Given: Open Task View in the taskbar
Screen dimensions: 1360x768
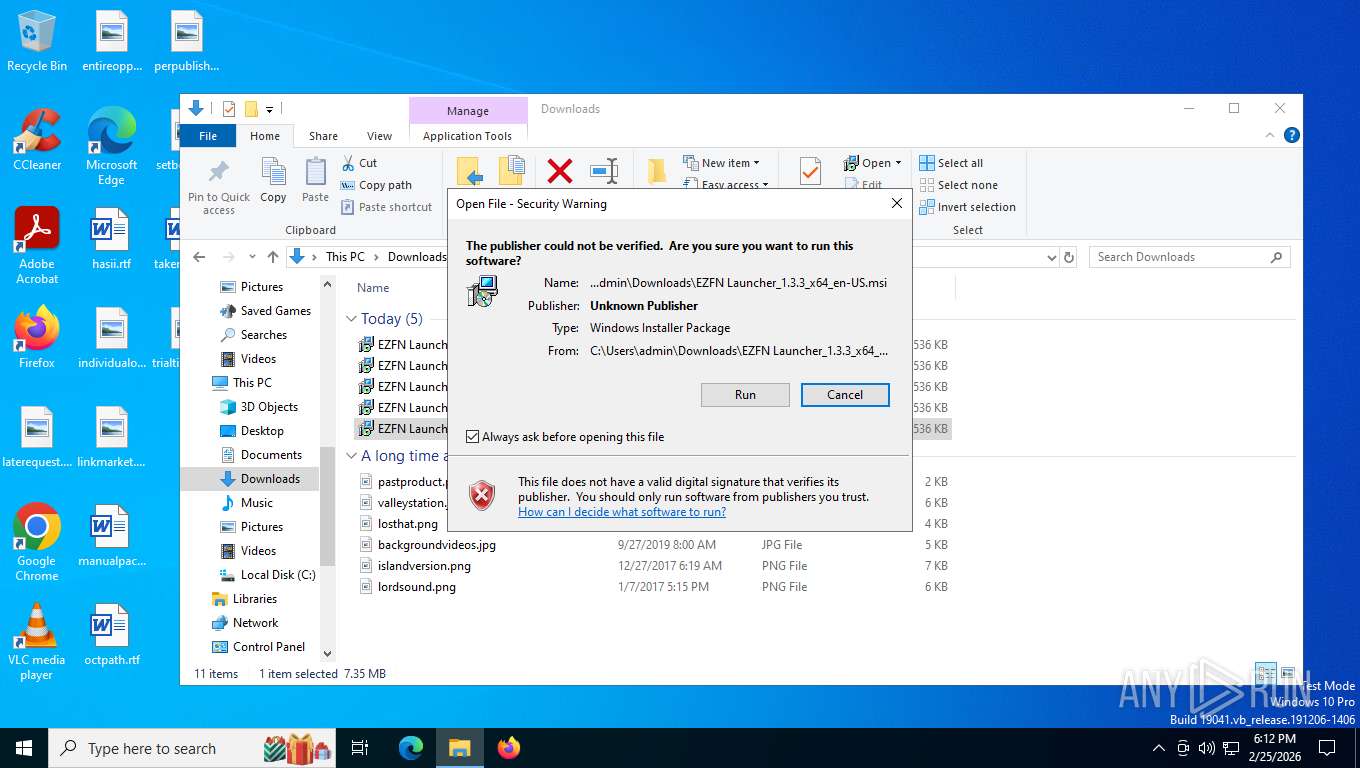Looking at the screenshot, I should 360,748.
